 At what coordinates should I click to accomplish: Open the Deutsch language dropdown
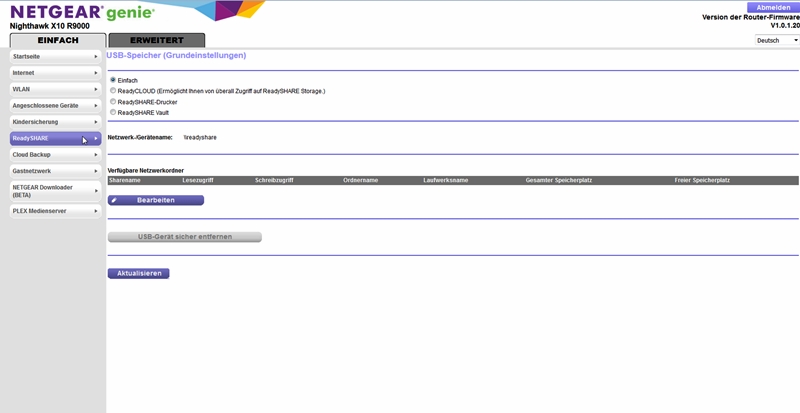pos(777,41)
